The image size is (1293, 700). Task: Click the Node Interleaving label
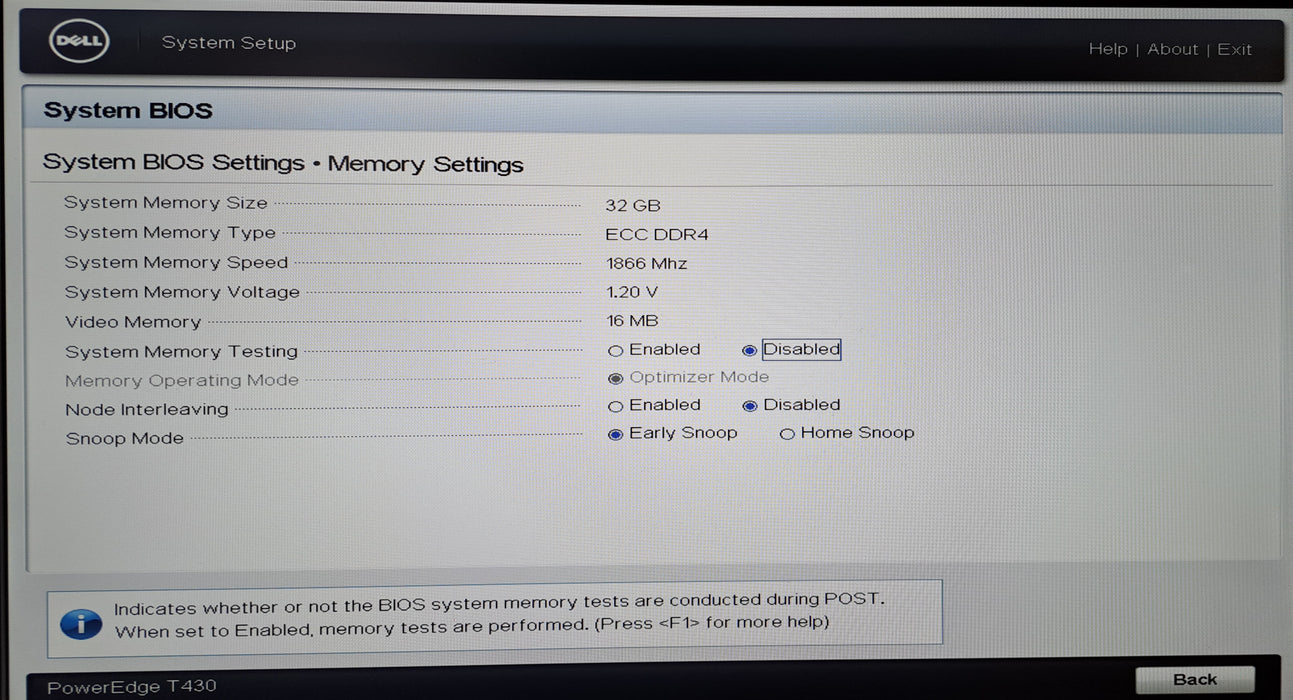click(x=147, y=410)
